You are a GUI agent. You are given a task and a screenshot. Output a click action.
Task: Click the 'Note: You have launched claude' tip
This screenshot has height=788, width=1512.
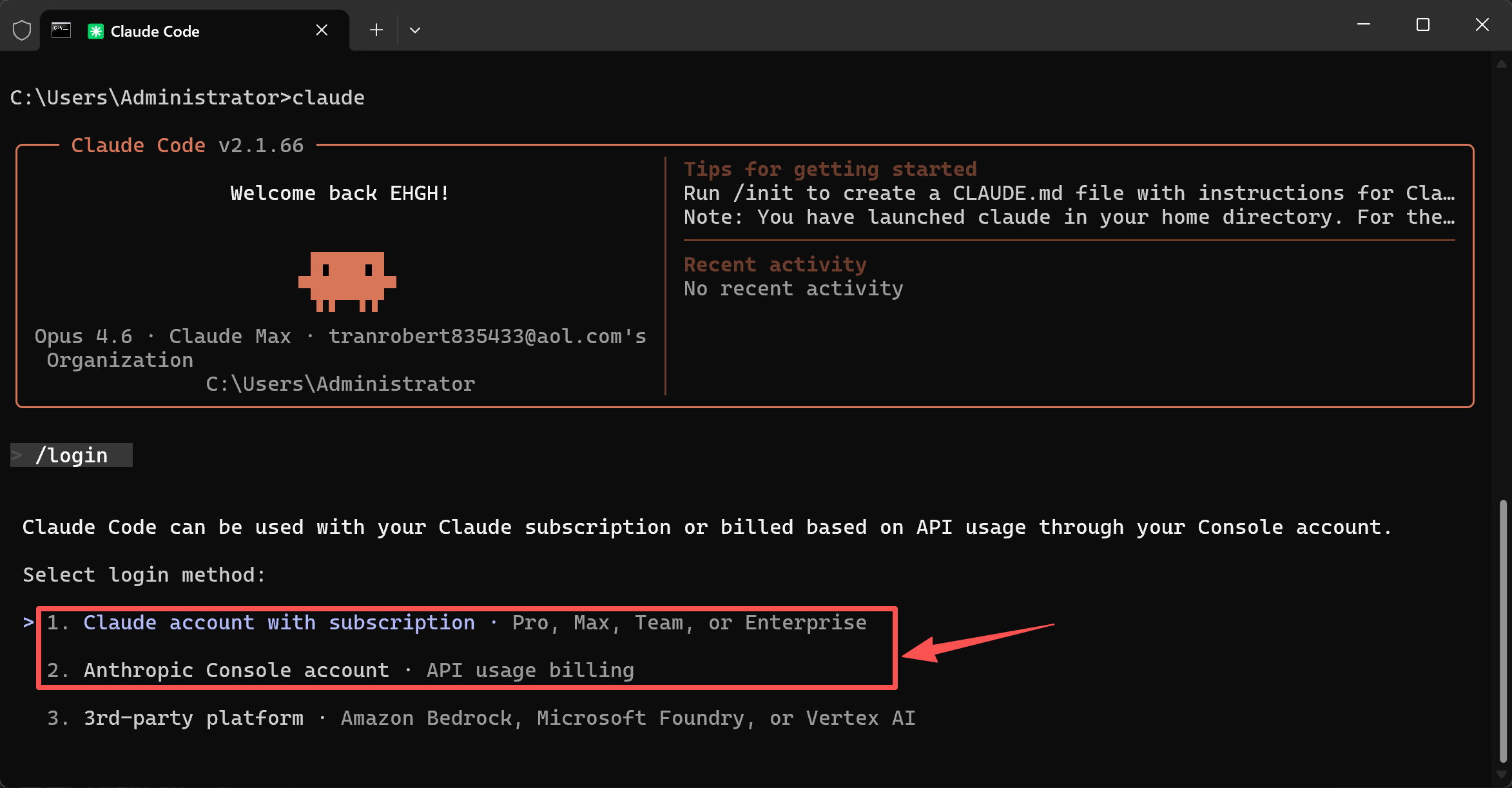pyautogui.click(x=1069, y=217)
